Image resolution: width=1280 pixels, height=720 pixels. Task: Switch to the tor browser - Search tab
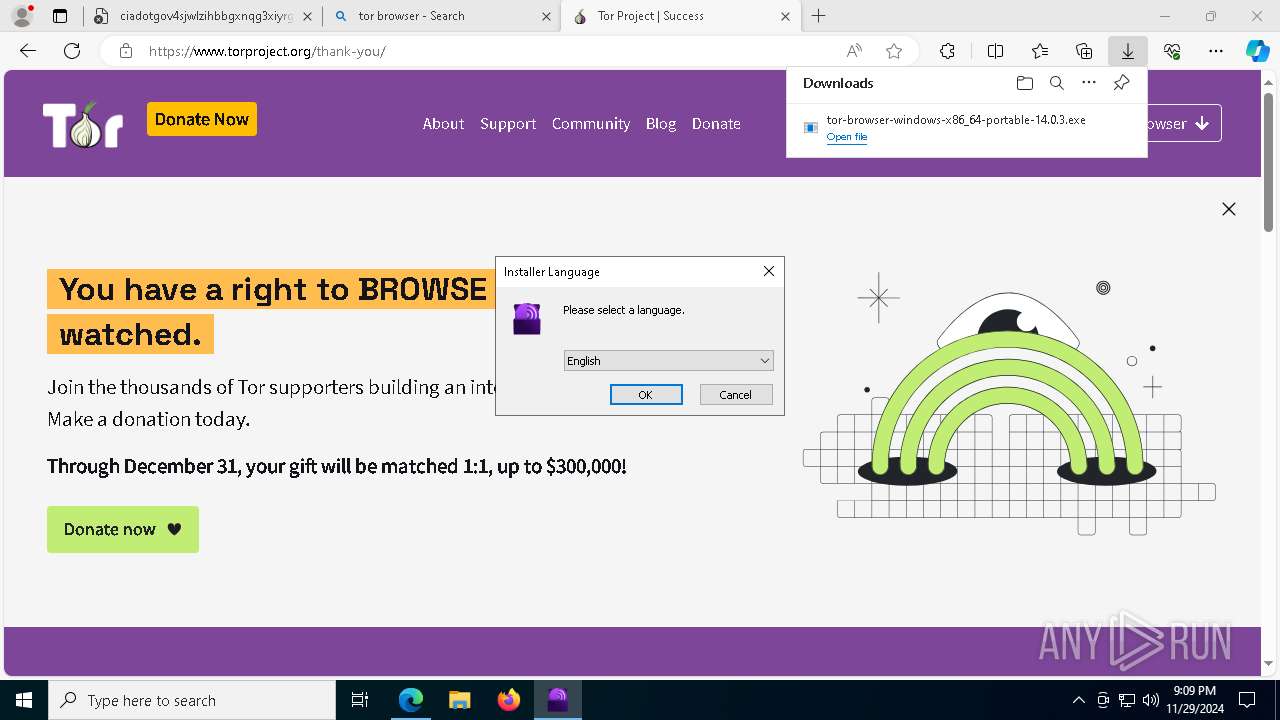(x=440, y=16)
